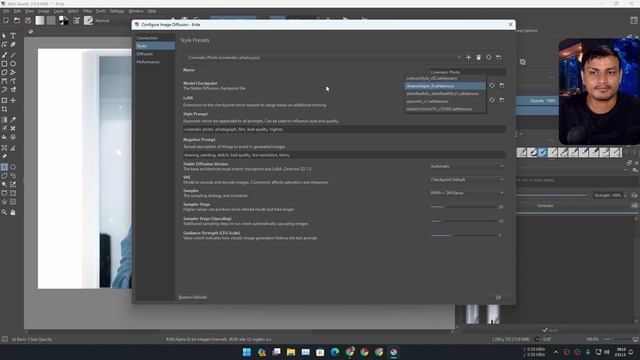Select the Pan hand tool
The height and width of the screenshot is (360, 640).
(13, 212)
